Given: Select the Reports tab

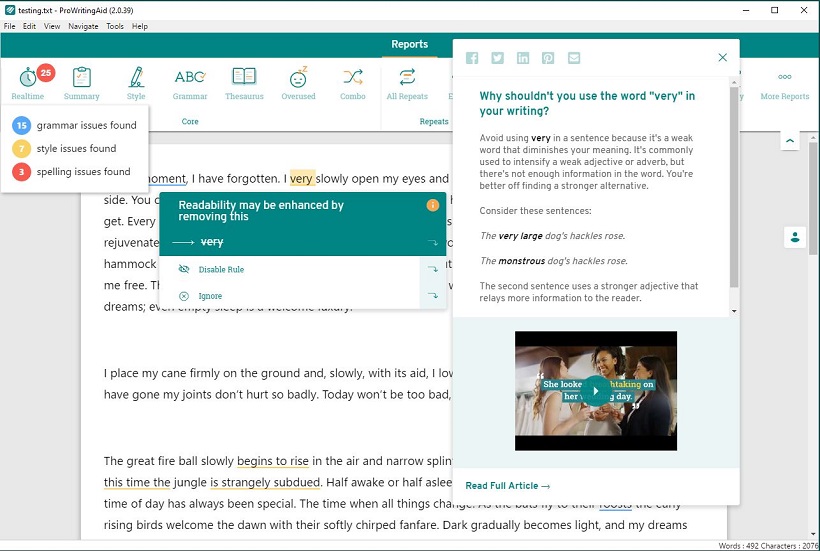Looking at the screenshot, I should click(409, 44).
